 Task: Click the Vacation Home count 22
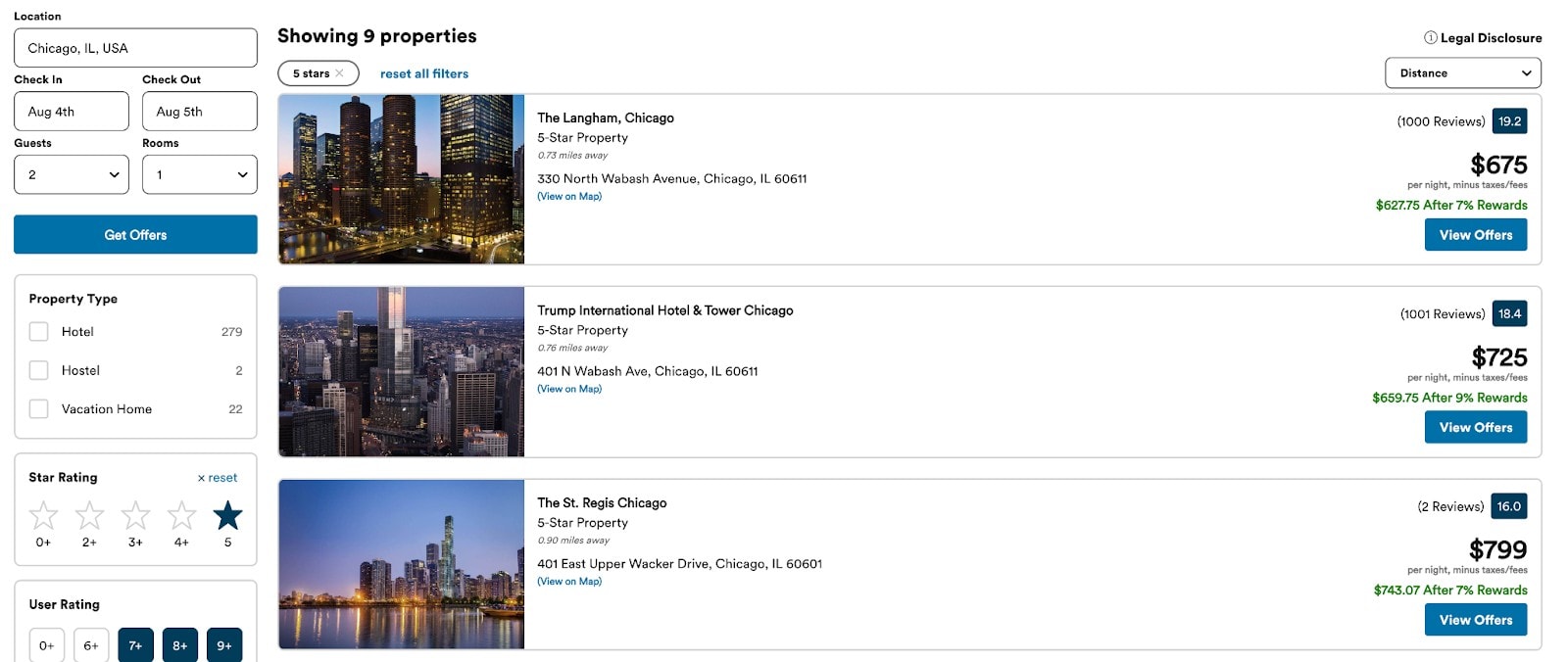pyautogui.click(x=235, y=408)
